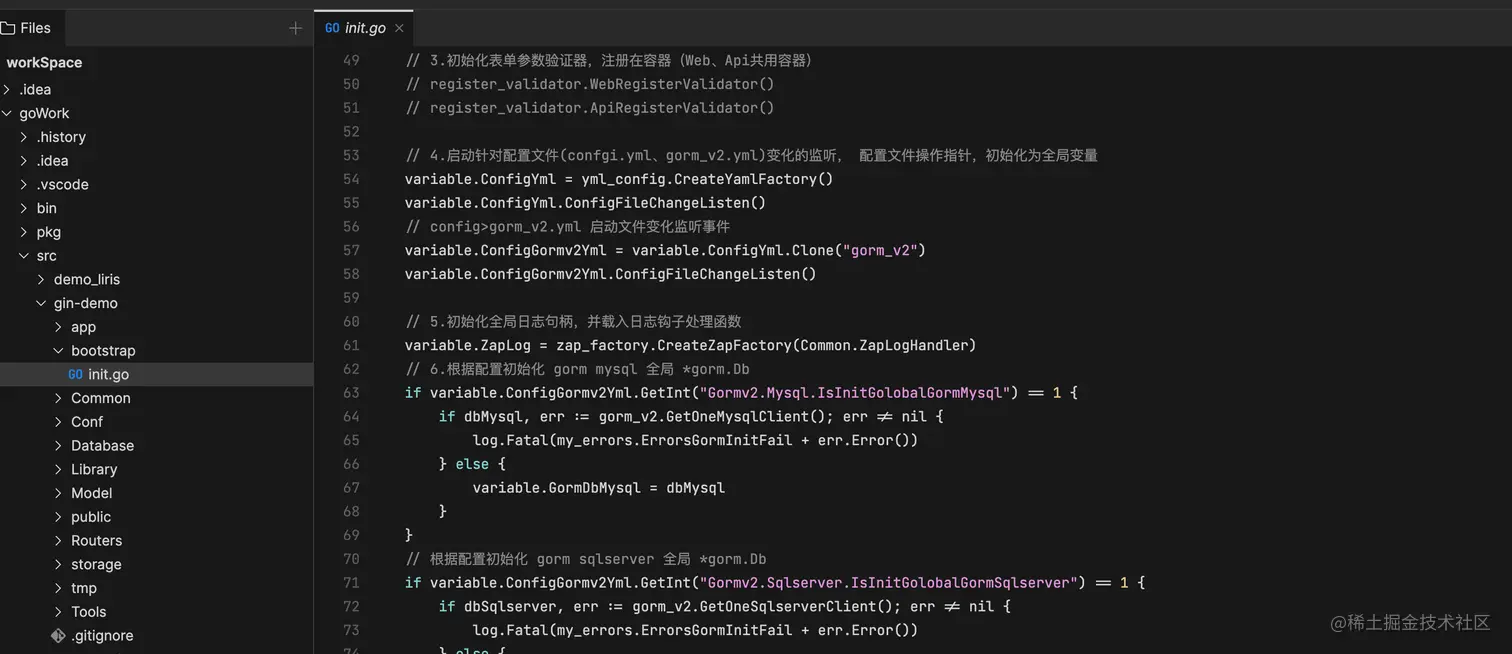Expand the Model folder chevron

pos(58,494)
